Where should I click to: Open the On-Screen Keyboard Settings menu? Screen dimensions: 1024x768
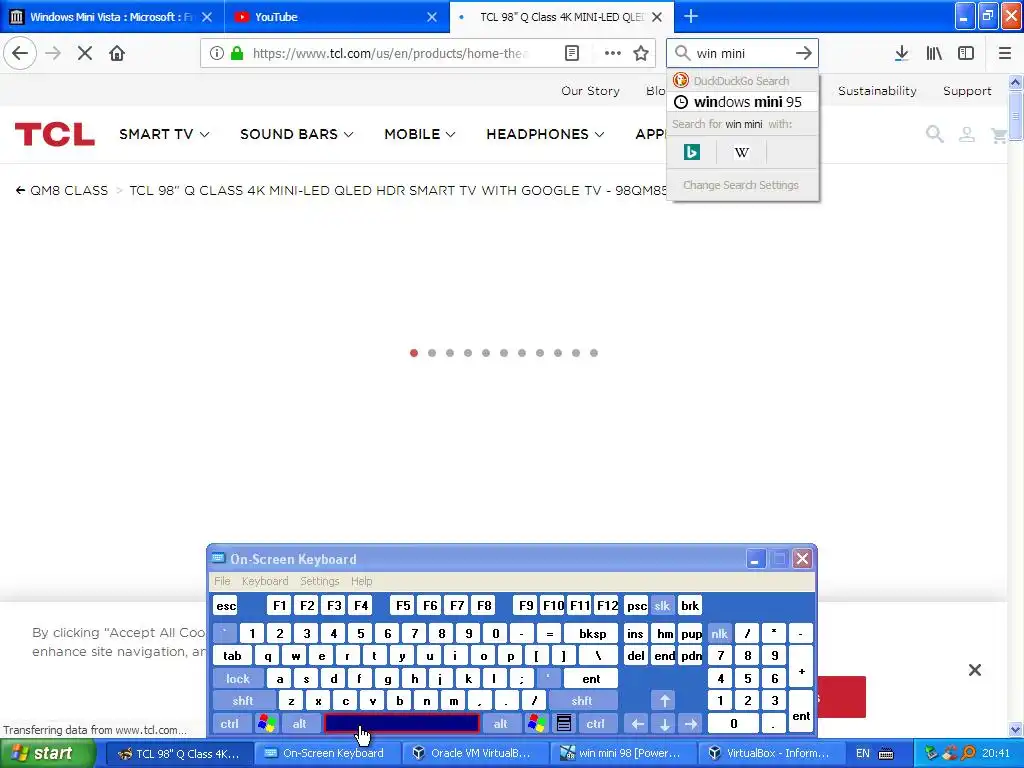(319, 581)
